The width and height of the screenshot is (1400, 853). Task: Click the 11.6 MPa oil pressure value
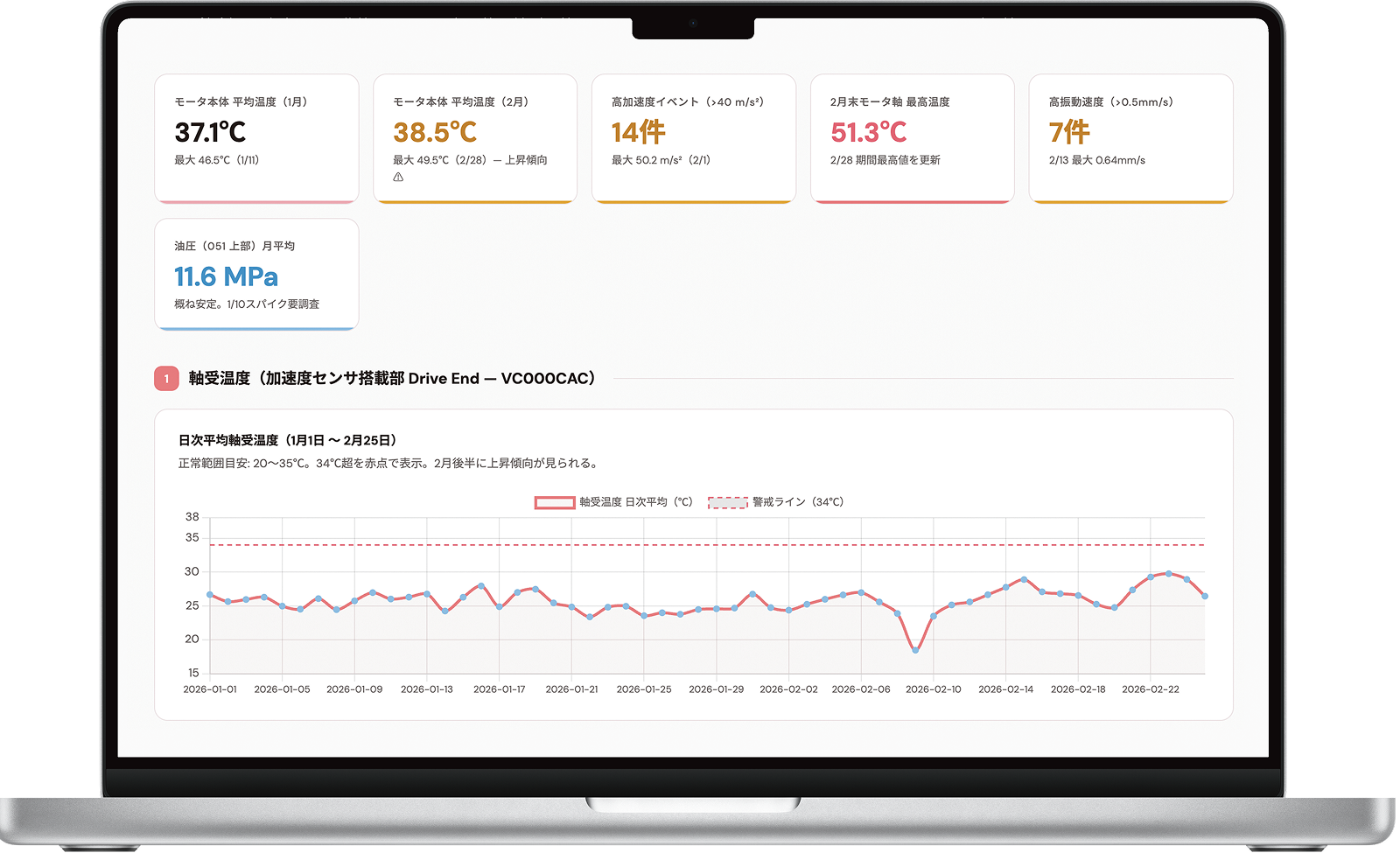click(x=226, y=276)
